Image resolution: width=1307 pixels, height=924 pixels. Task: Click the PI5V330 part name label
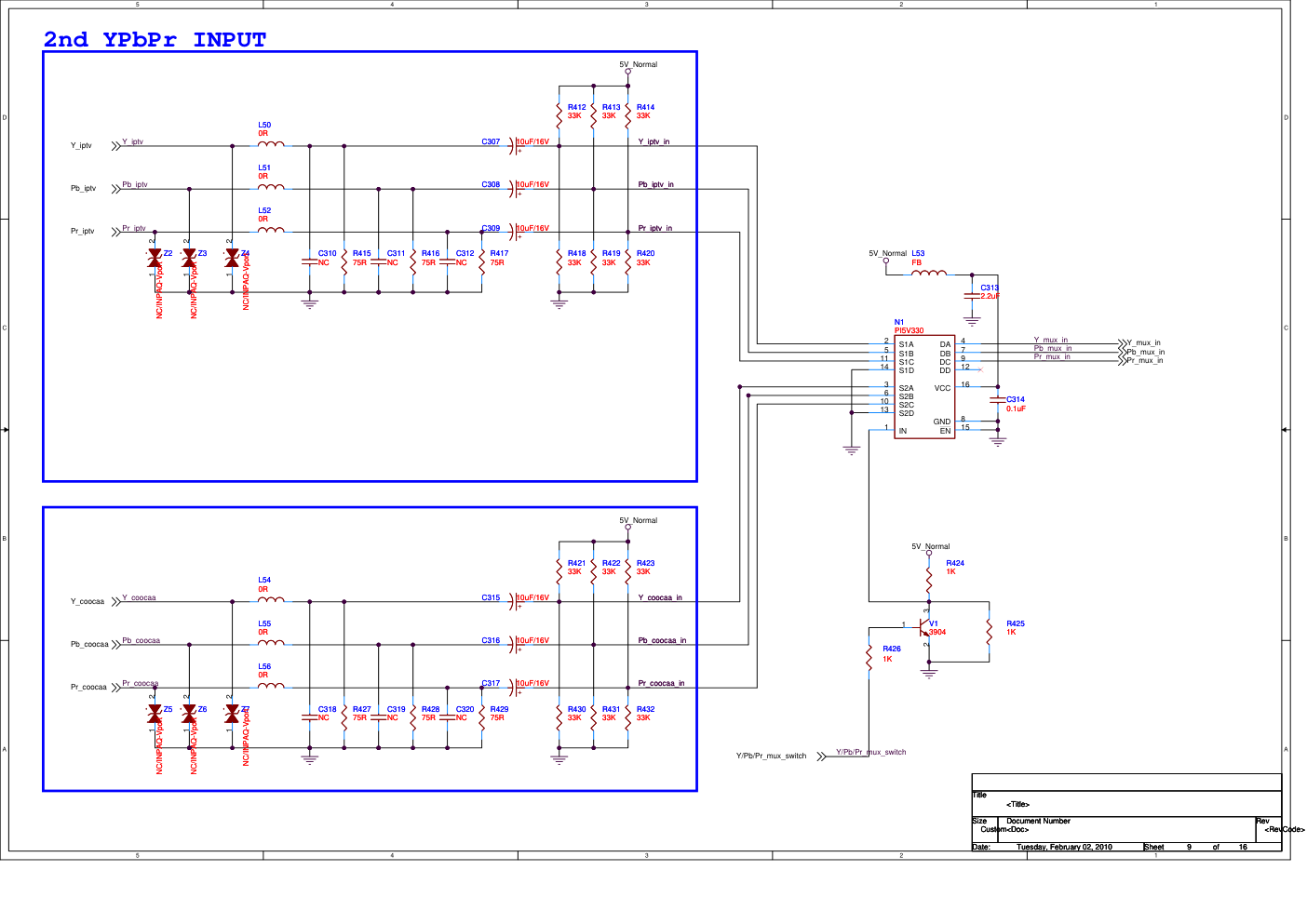click(x=910, y=330)
